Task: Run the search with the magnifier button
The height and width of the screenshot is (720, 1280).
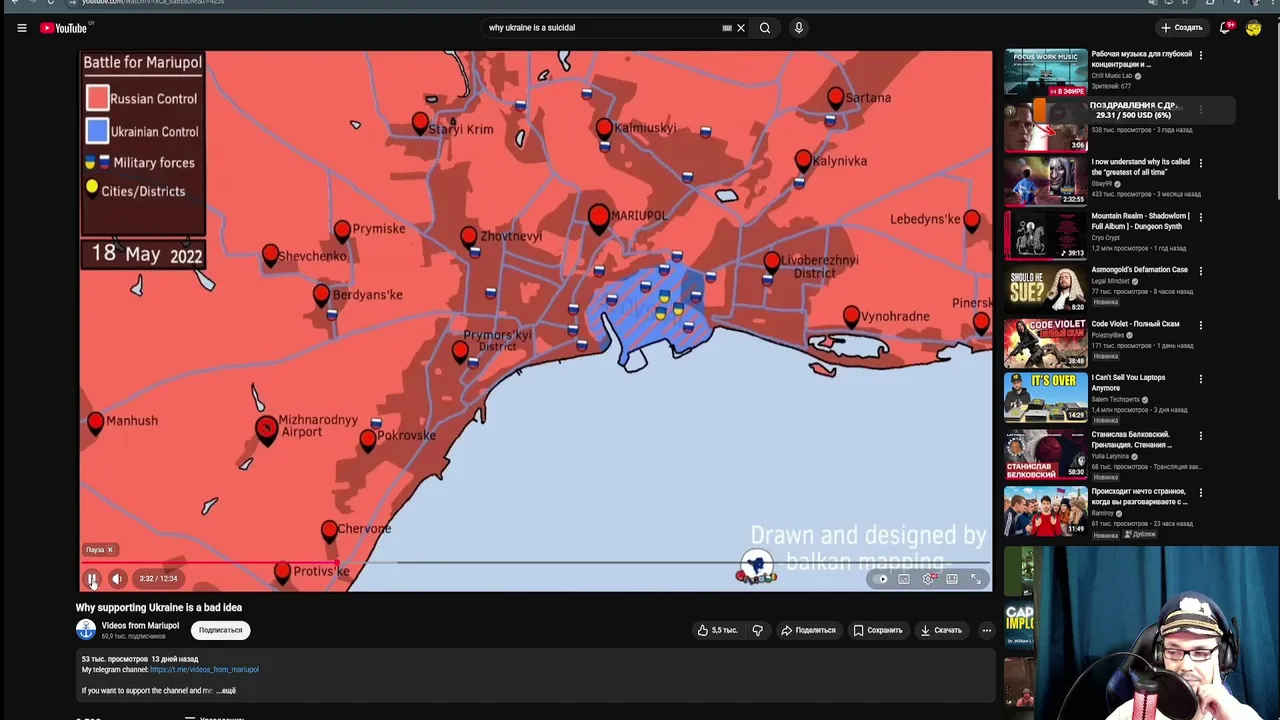Action: [x=765, y=28]
